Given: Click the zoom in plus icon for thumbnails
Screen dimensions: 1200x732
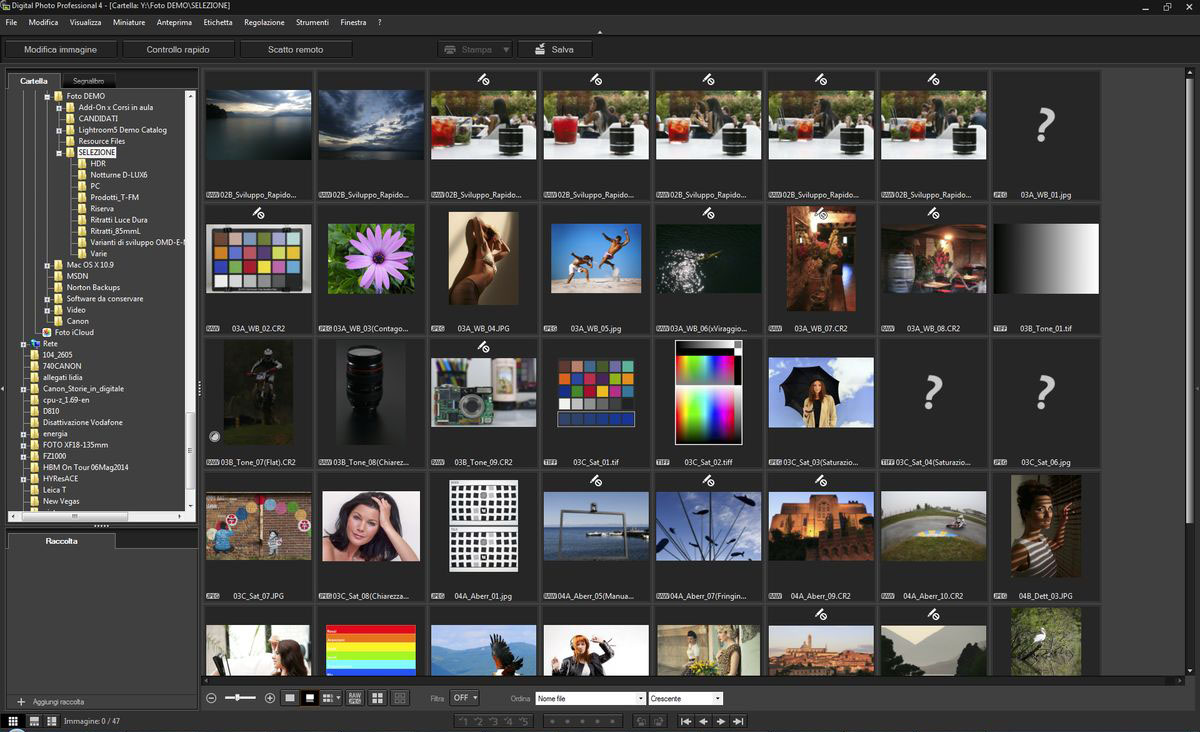Looking at the screenshot, I should click(x=270, y=698).
